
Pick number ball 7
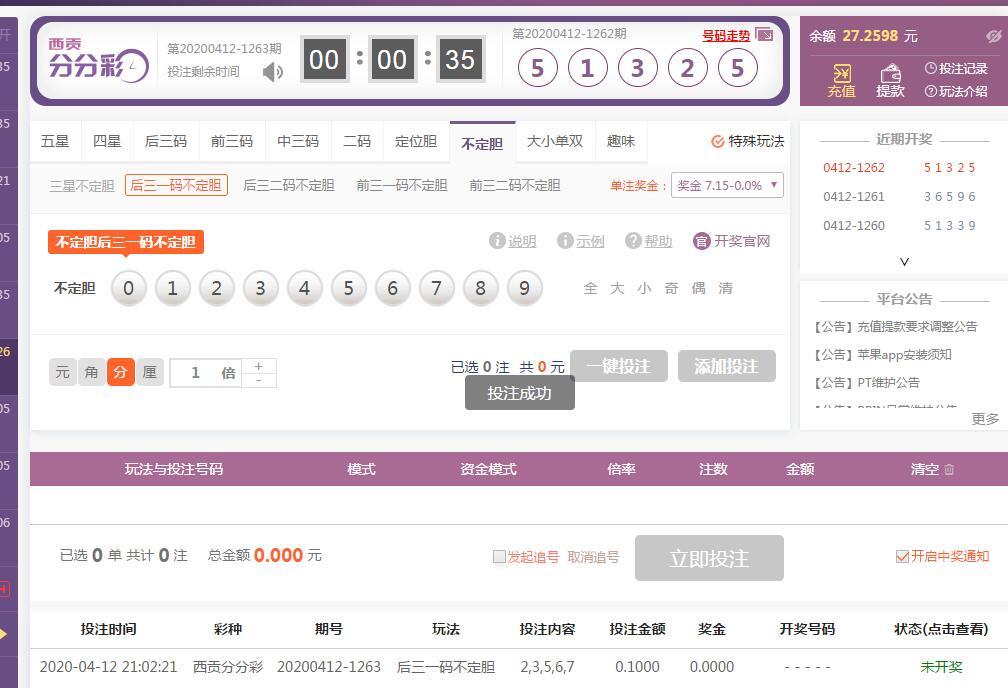[436, 288]
